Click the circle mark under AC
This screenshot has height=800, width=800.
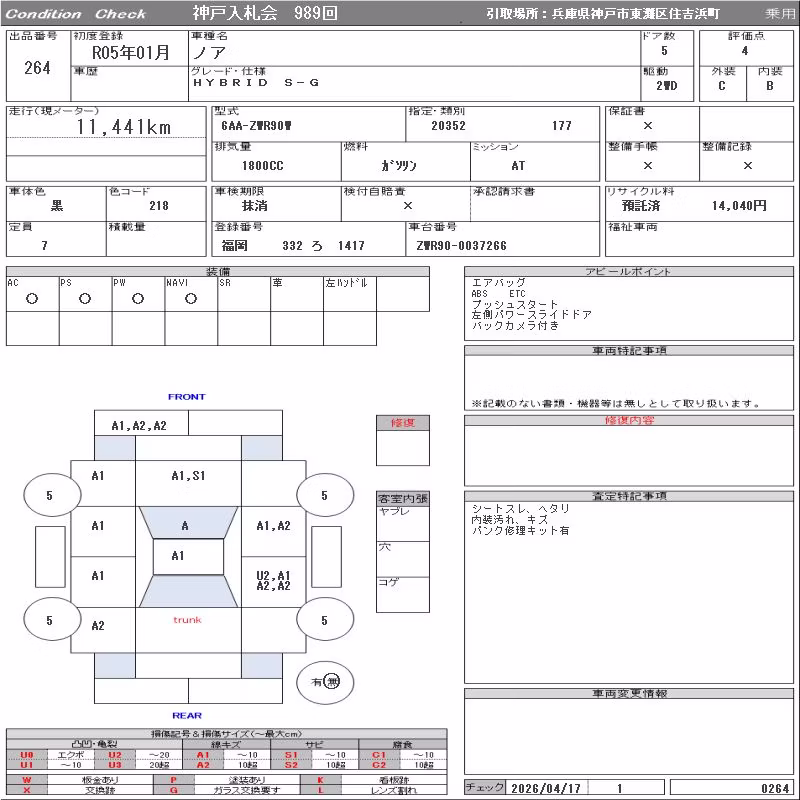32,299
